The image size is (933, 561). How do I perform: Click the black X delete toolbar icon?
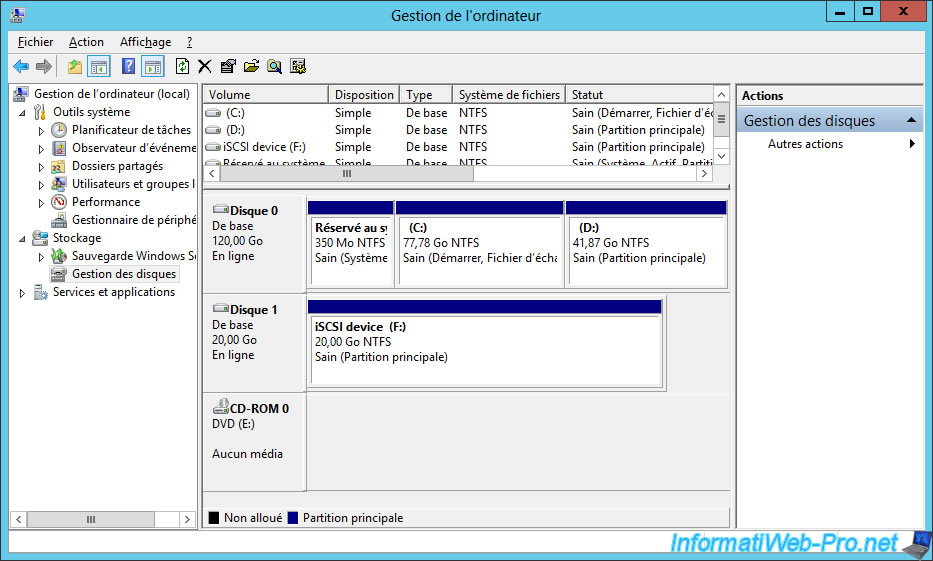204,67
